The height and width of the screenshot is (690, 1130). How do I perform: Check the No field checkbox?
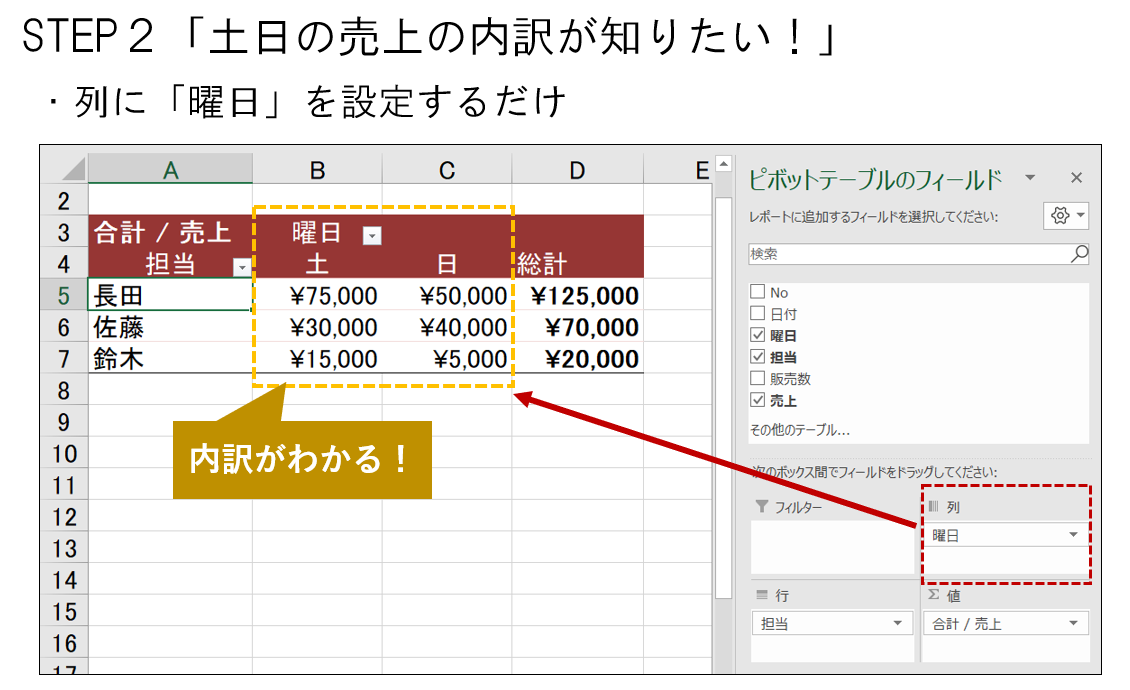tap(757, 292)
